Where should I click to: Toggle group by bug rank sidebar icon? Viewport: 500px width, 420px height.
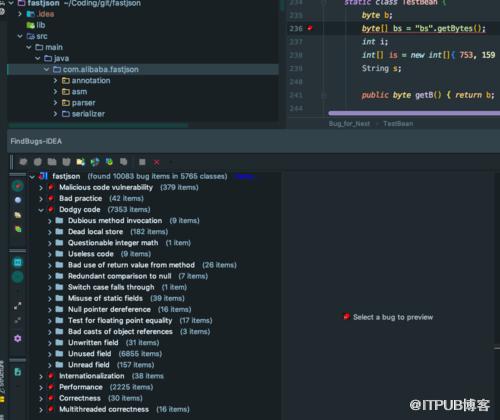point(18,229)
